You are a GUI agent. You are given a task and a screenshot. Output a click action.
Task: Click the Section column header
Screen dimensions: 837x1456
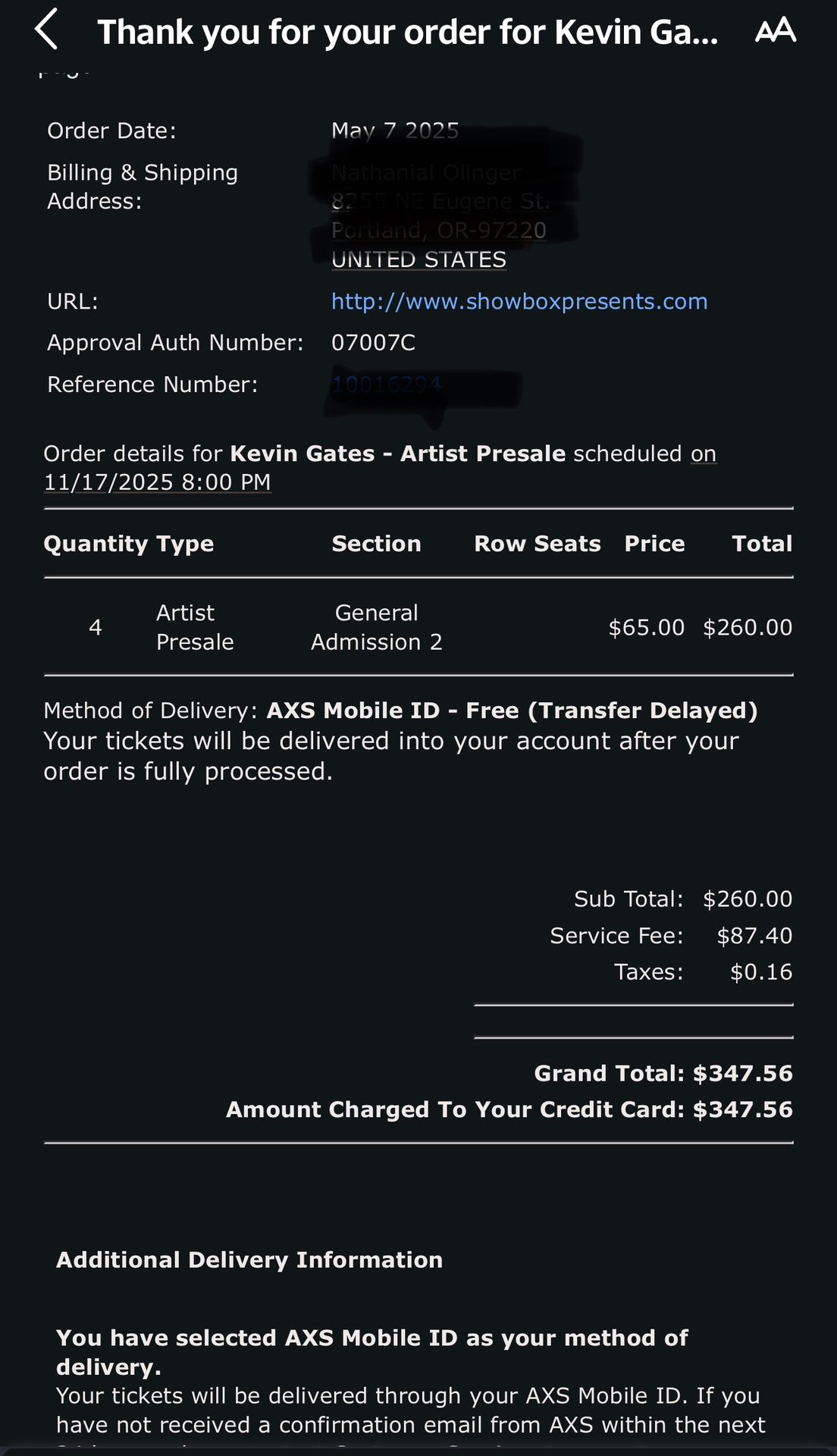(376, 544)
